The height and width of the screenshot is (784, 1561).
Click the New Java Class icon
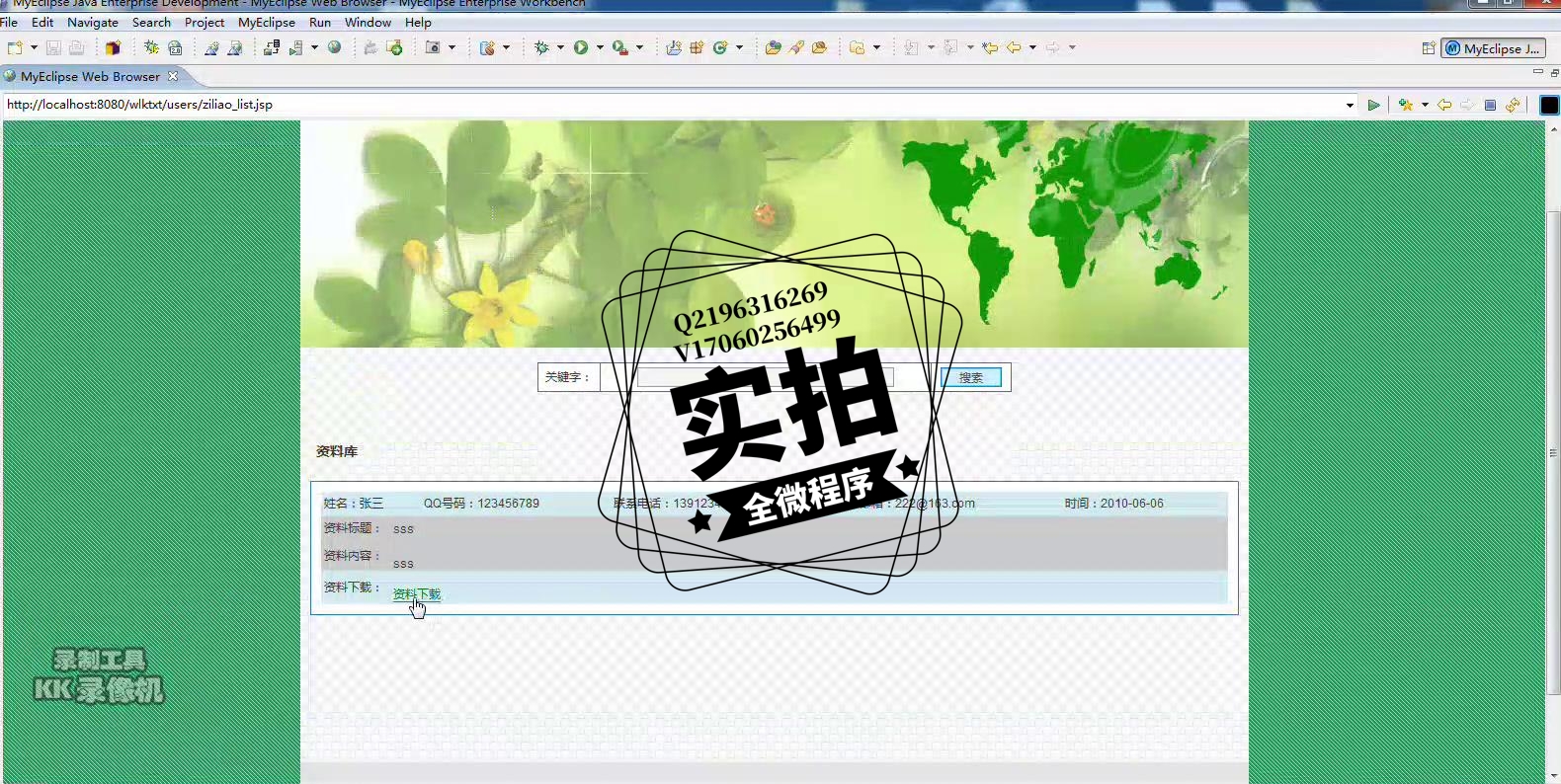pos(720,47)
